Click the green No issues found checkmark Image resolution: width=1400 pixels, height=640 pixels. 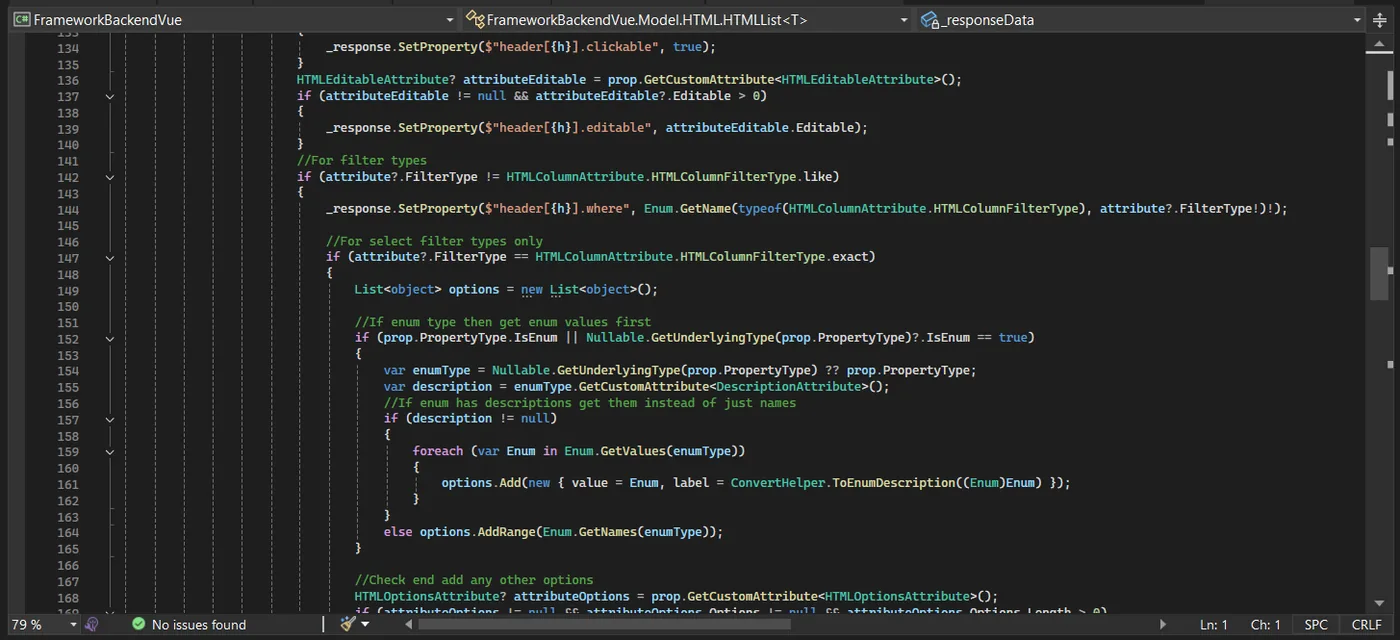pyautogui.click(x=139, y=624)
